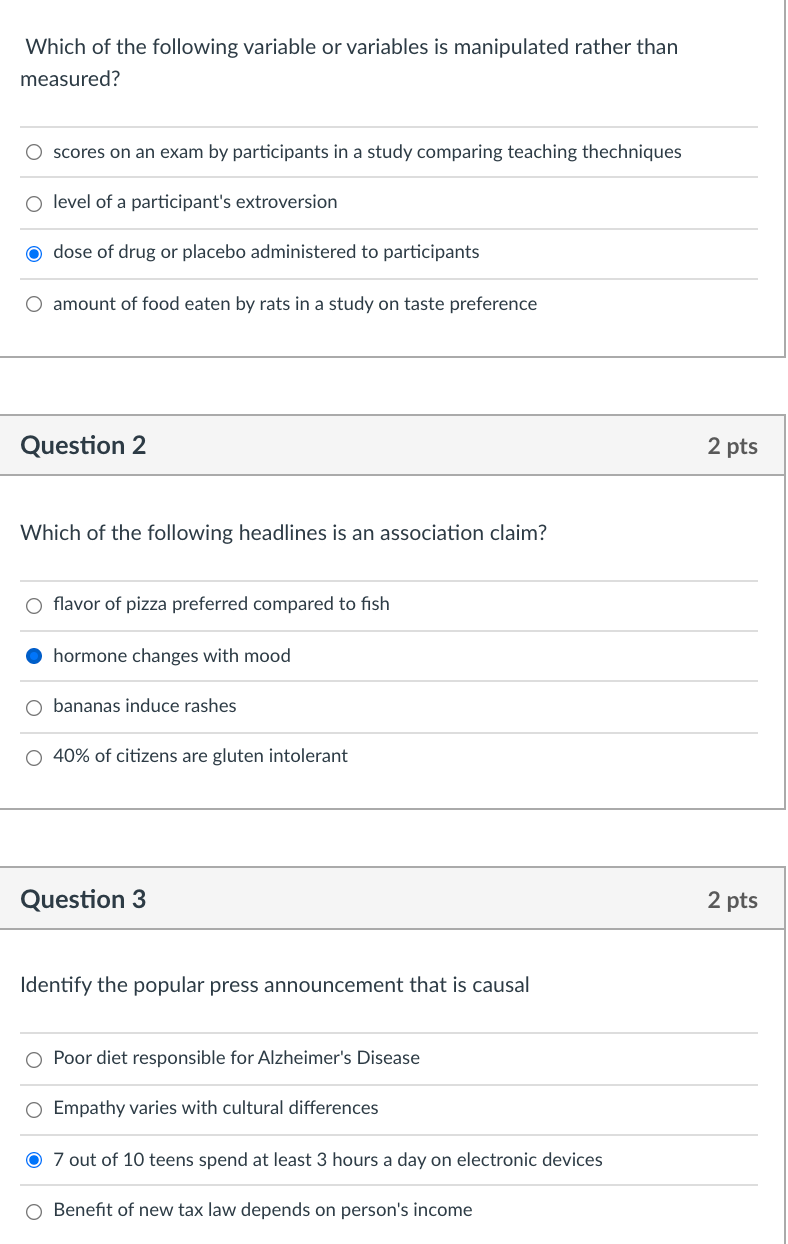Image resolution: width=788 pixels, height=1244 pixels.
Task: Click the Question 2 header
Action: pyautogui.click(x=83, y=445)
